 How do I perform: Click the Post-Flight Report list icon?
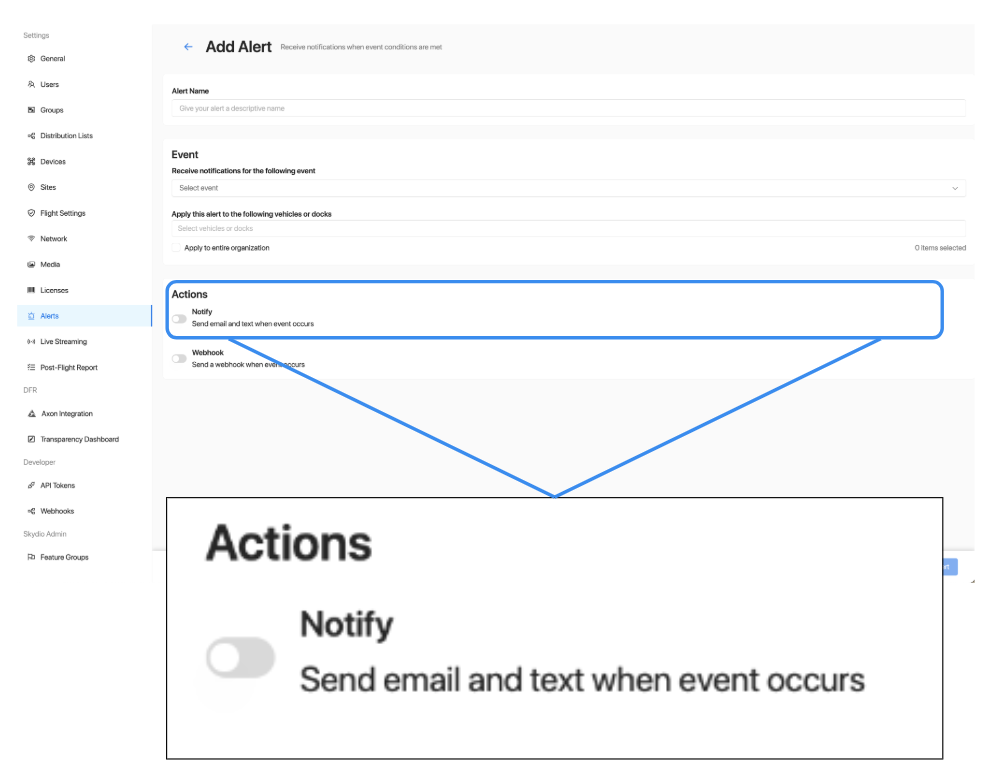coord(31,367)
